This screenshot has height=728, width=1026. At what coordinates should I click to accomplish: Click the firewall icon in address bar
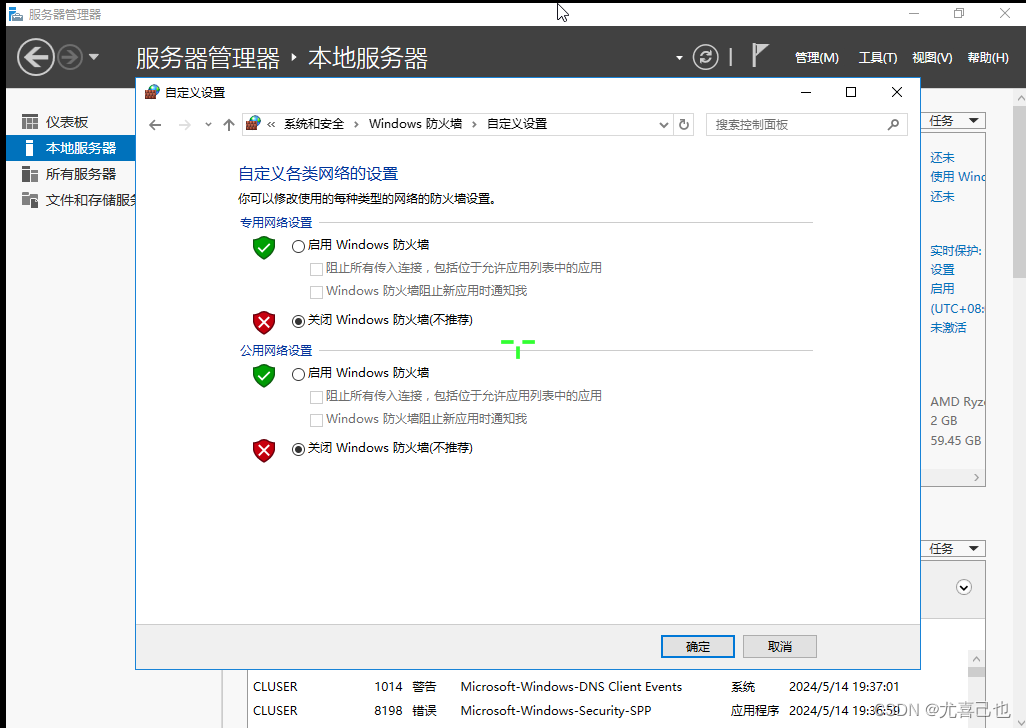click(x=254, y=123)
